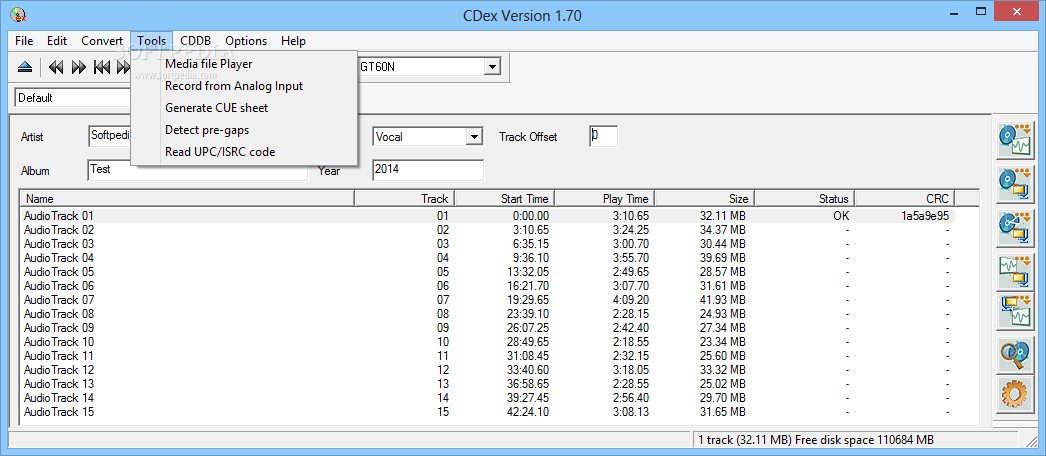Click the OK status of track 01
Viewport: 1046px width, 456px height.
pos(841,216)
